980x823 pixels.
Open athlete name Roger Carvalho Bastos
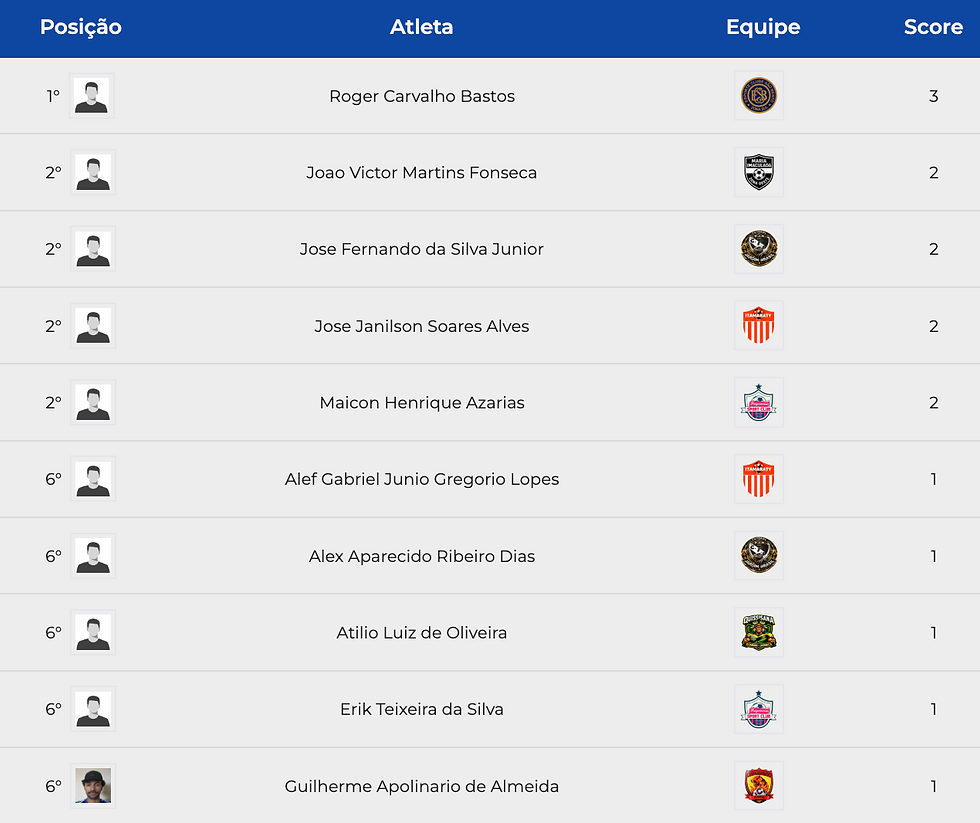422,96
